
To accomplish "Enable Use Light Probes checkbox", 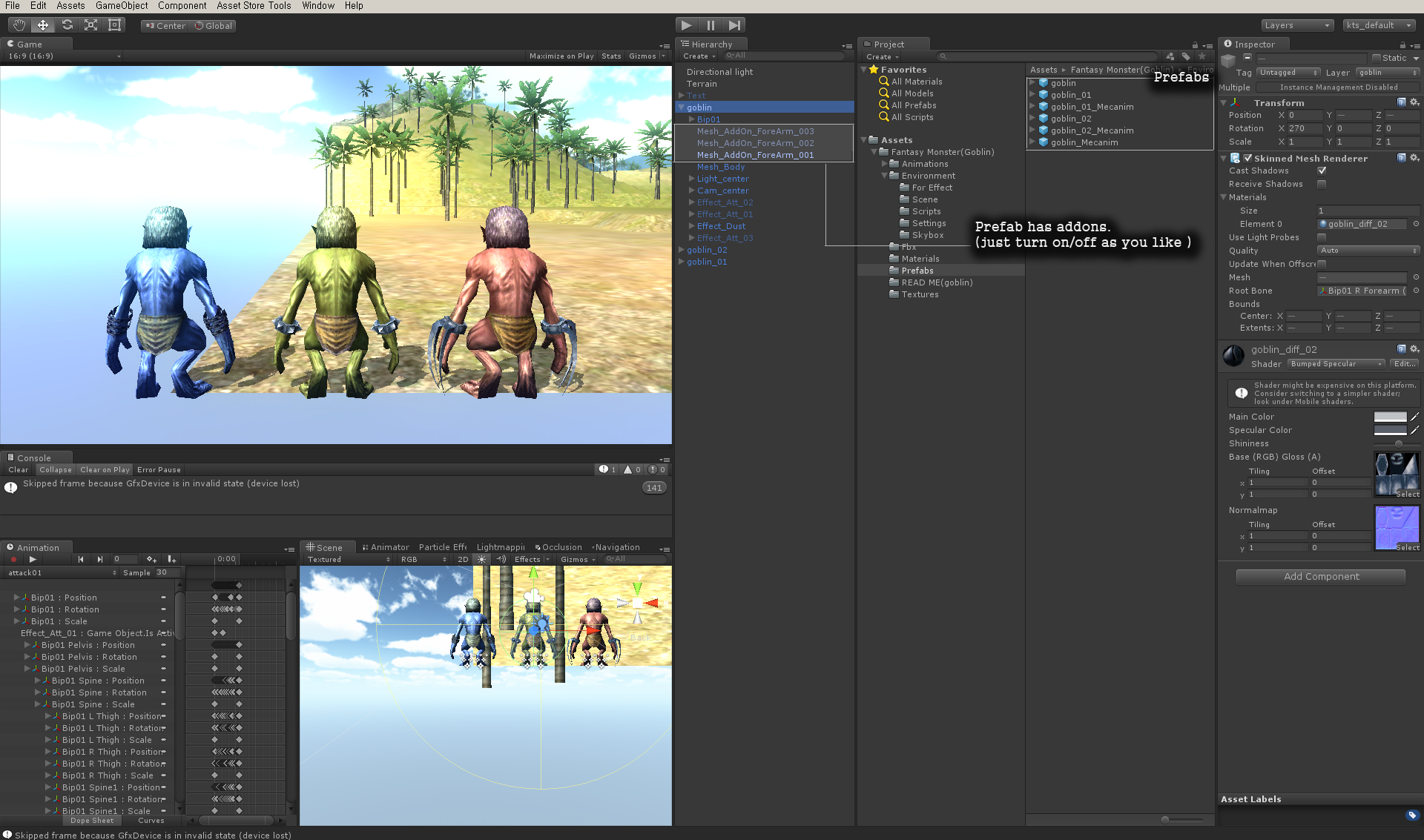I will click(x=1322, y=237).
